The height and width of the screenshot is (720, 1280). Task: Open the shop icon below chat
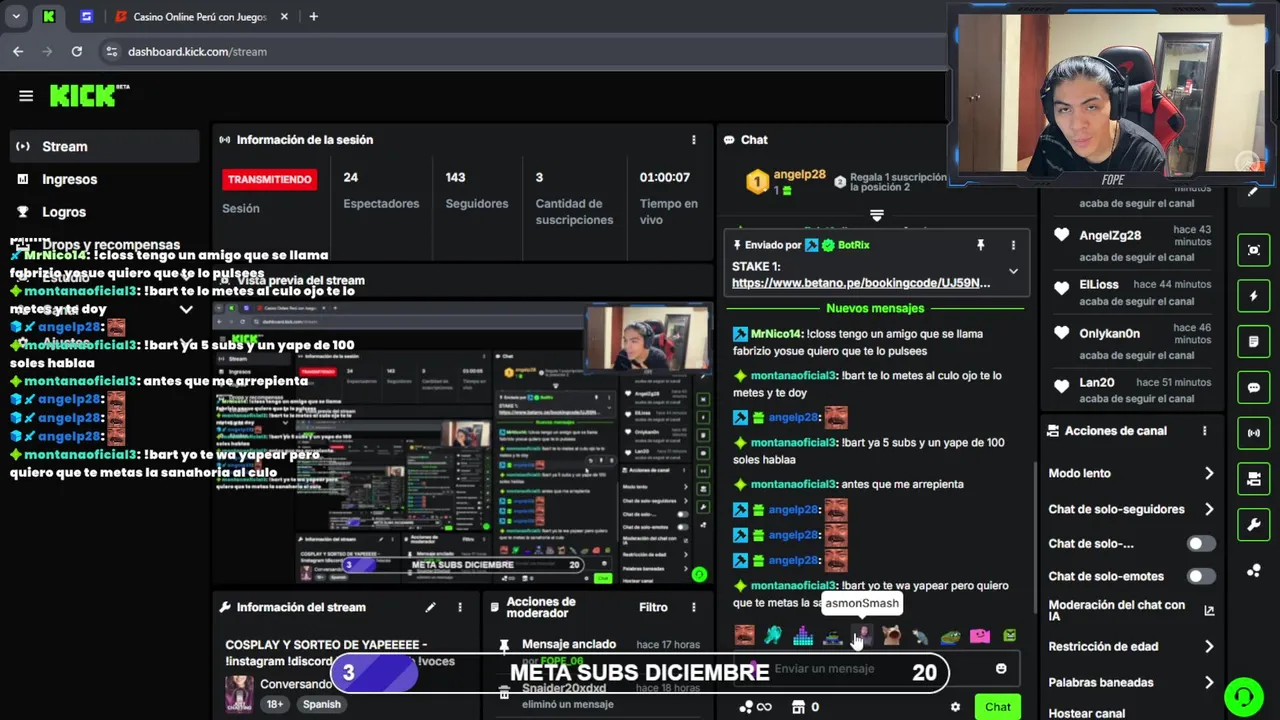pos(798,707)
